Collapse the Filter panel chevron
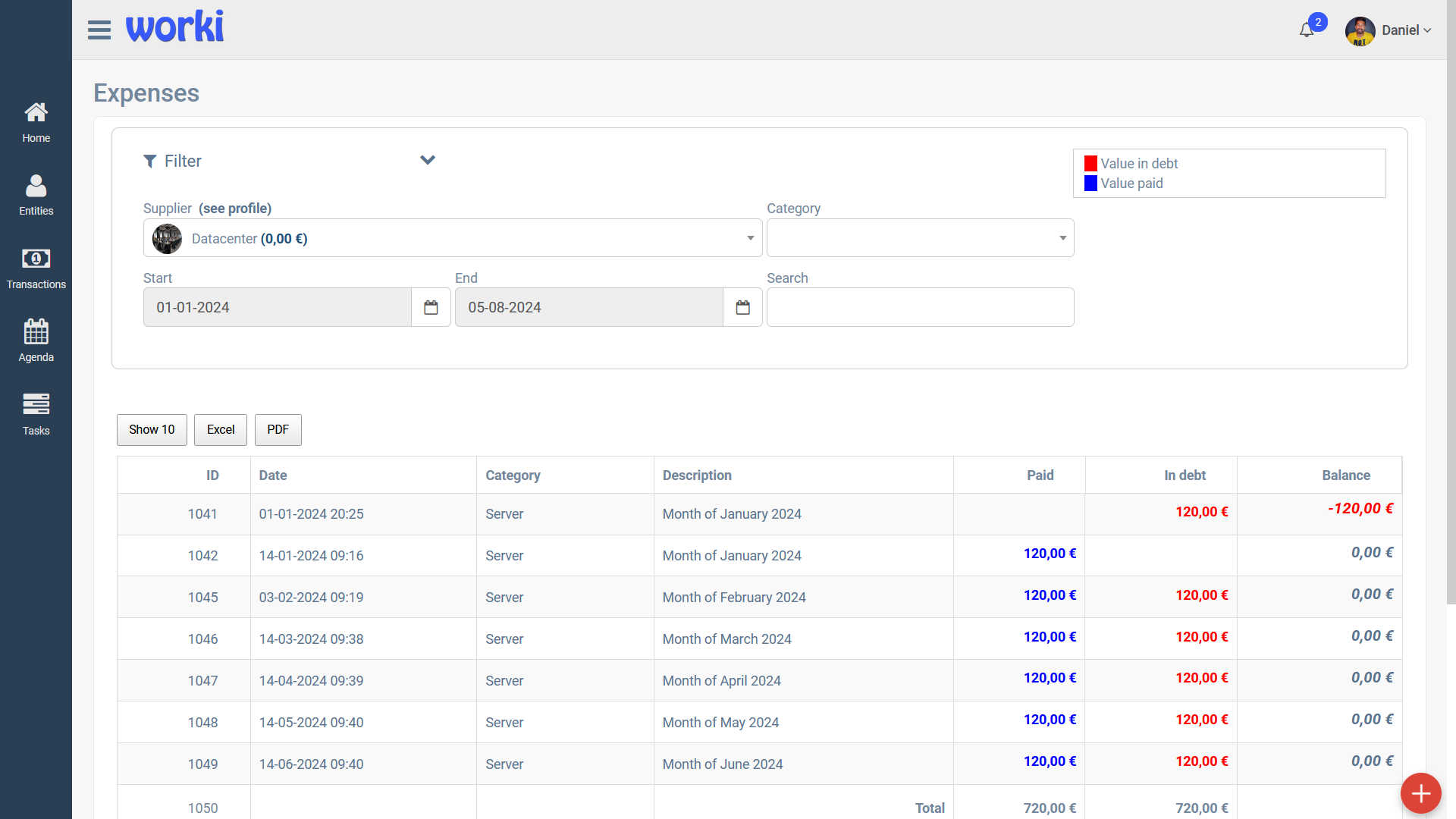 click(x=428, y=160)
